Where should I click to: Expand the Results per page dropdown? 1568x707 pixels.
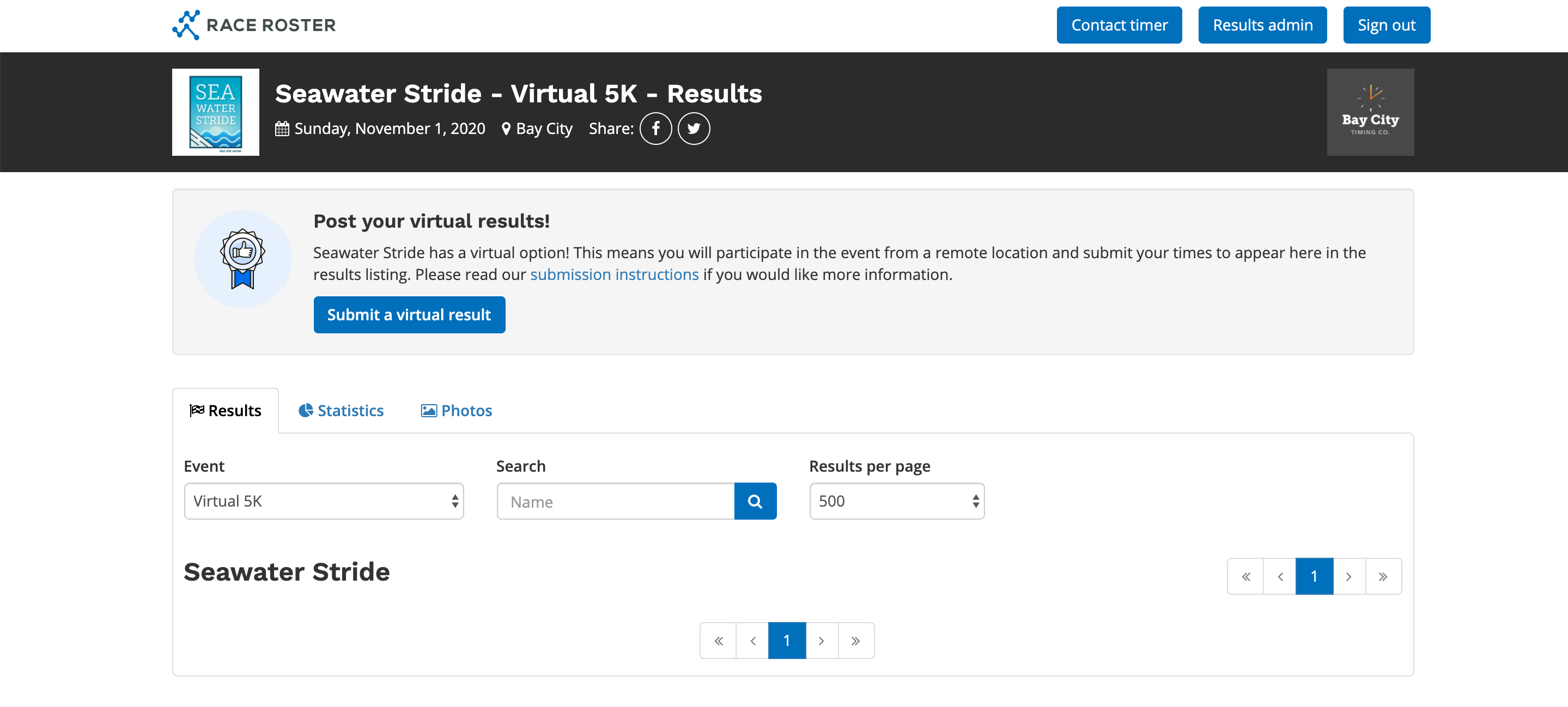tap(896, 501)
